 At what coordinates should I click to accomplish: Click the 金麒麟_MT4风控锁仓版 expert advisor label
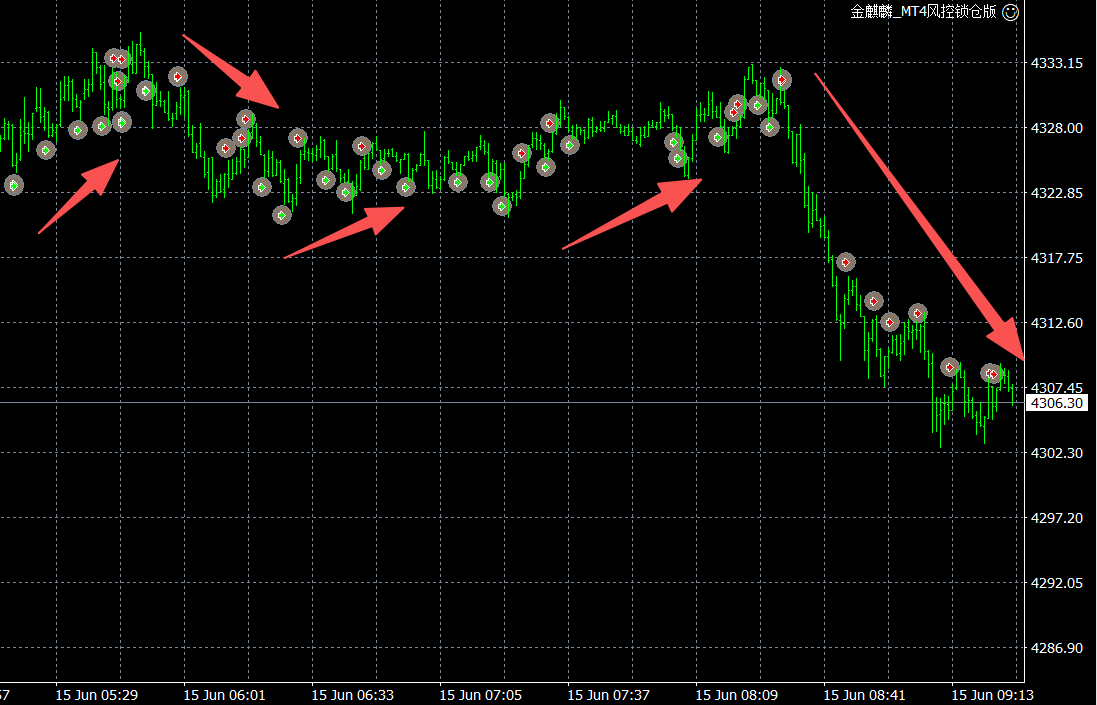pos(923,12)
